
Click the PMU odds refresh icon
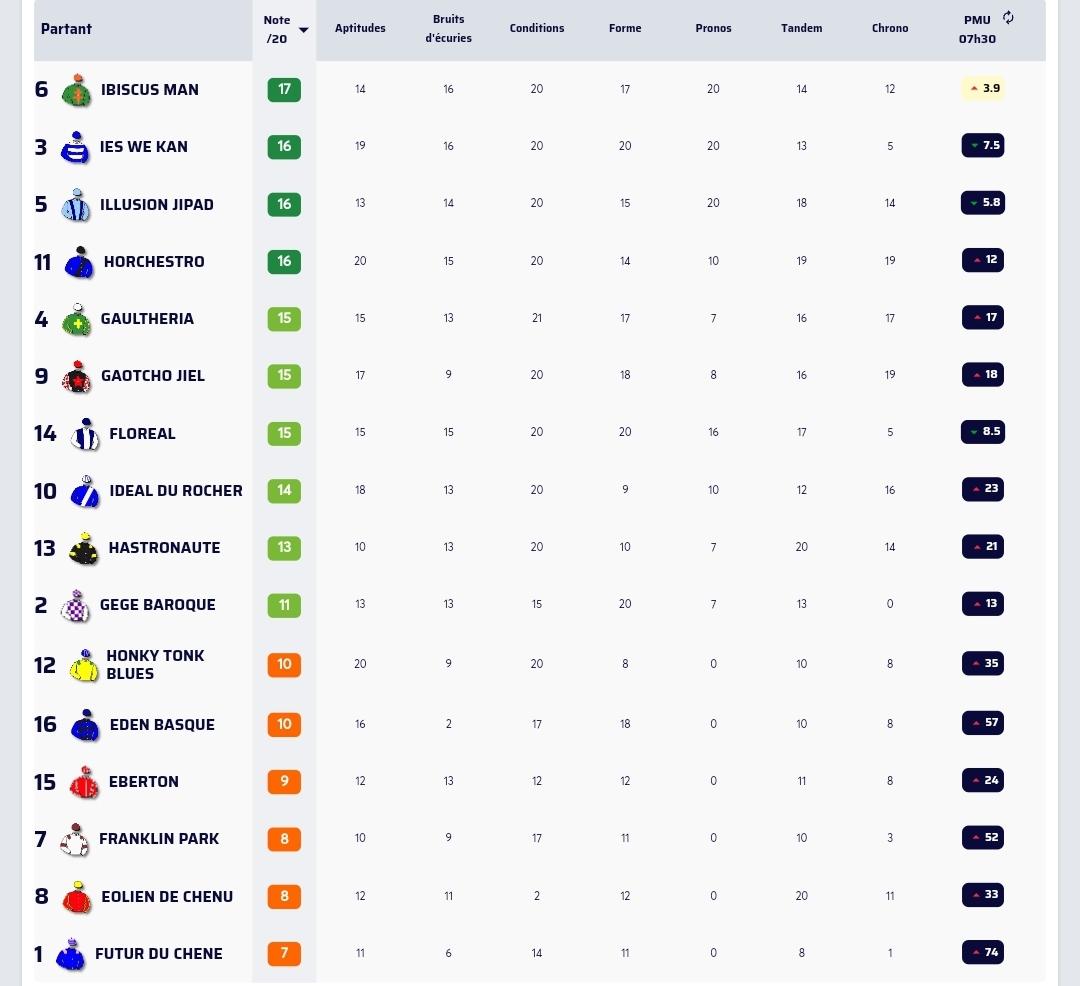click(x=1008, y=18)
